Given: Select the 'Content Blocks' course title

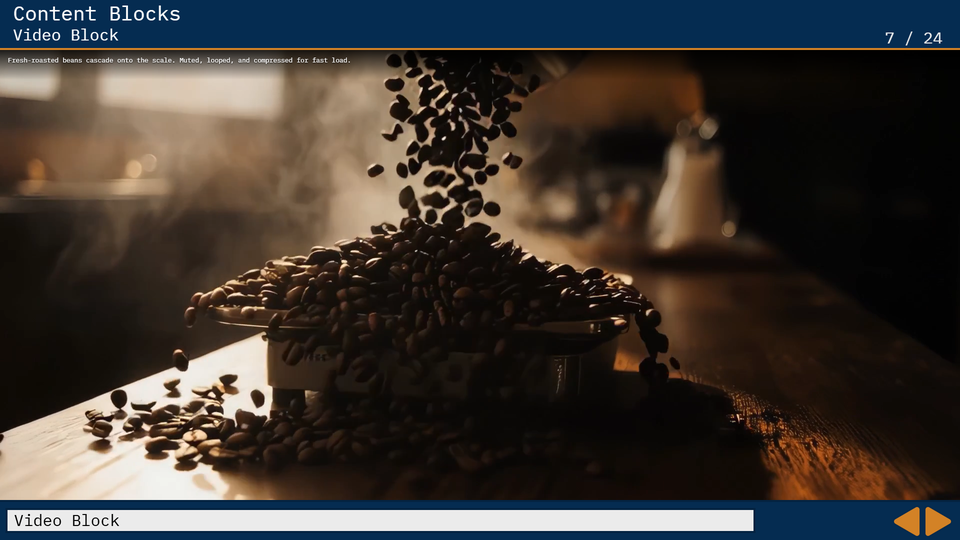Looking at the screenshot, I should (97, 13).
